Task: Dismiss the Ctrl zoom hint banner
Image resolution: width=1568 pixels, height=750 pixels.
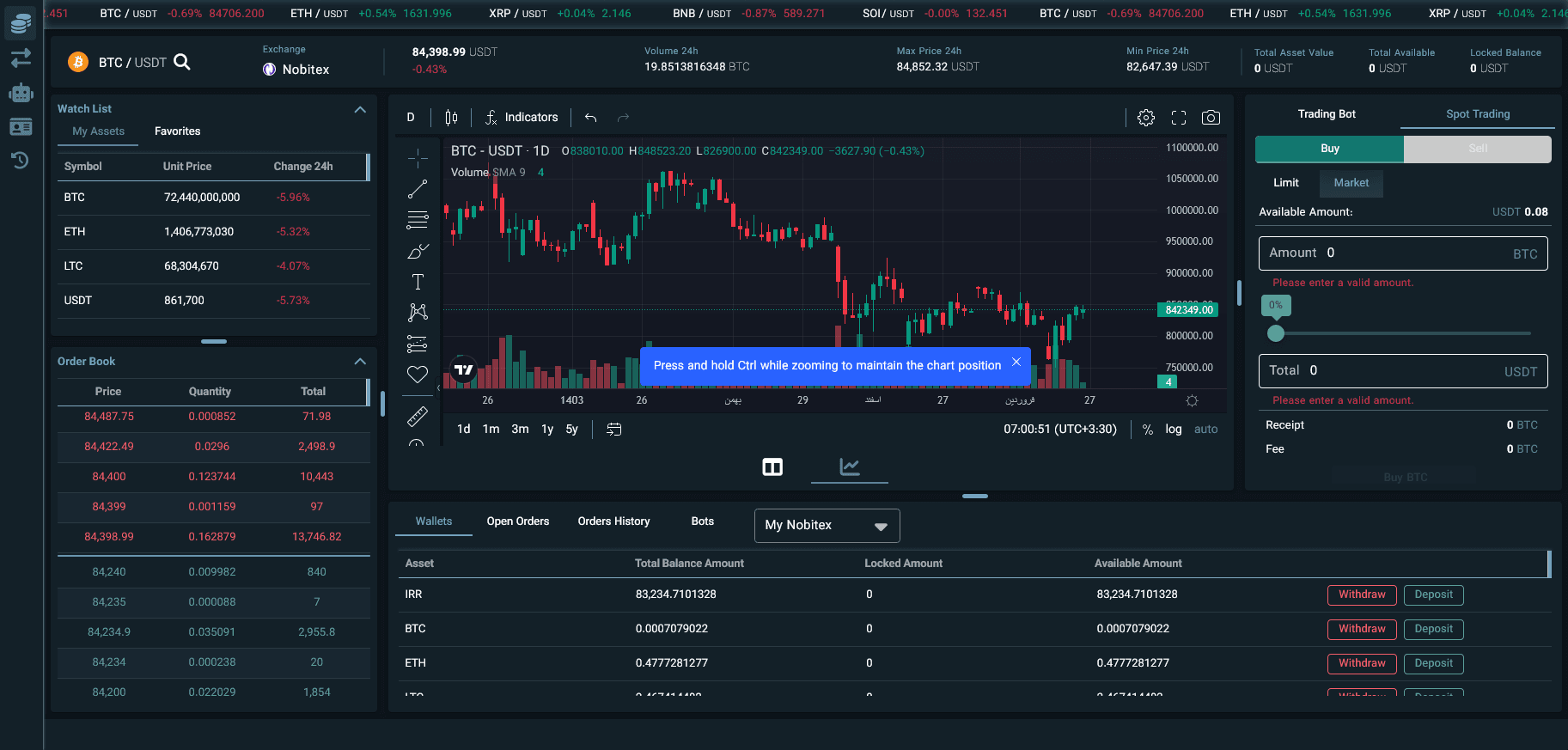Action: (1016, 362)
